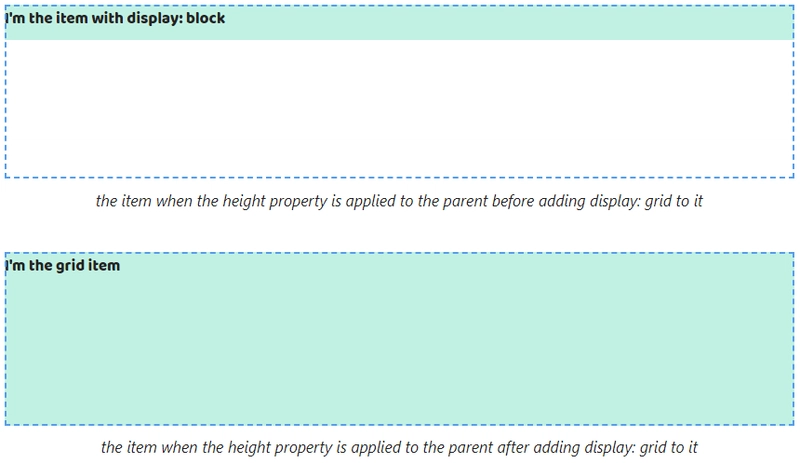This screenshot has height=463, width=800.
Task: Click the word "block" in the first item label
Action: pos(206,18)
